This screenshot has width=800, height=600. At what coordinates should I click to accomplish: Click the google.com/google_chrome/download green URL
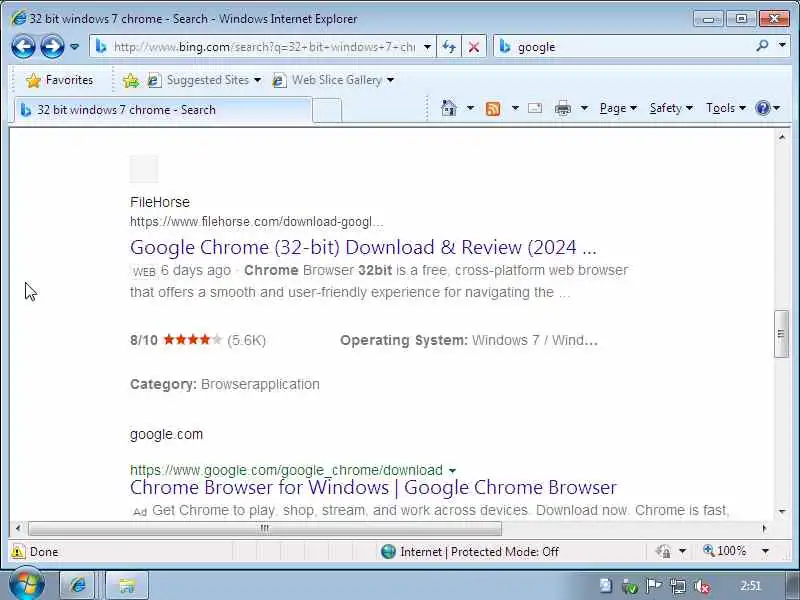286,470
